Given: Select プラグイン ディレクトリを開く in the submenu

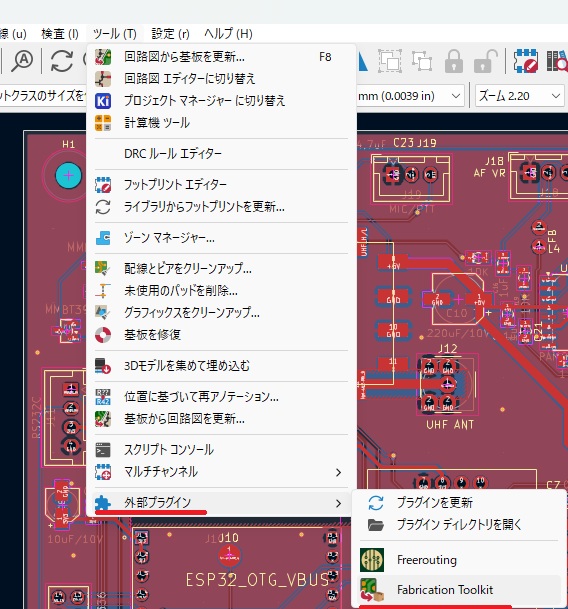Looking at the screenshot, I should (x=458, y=525).
